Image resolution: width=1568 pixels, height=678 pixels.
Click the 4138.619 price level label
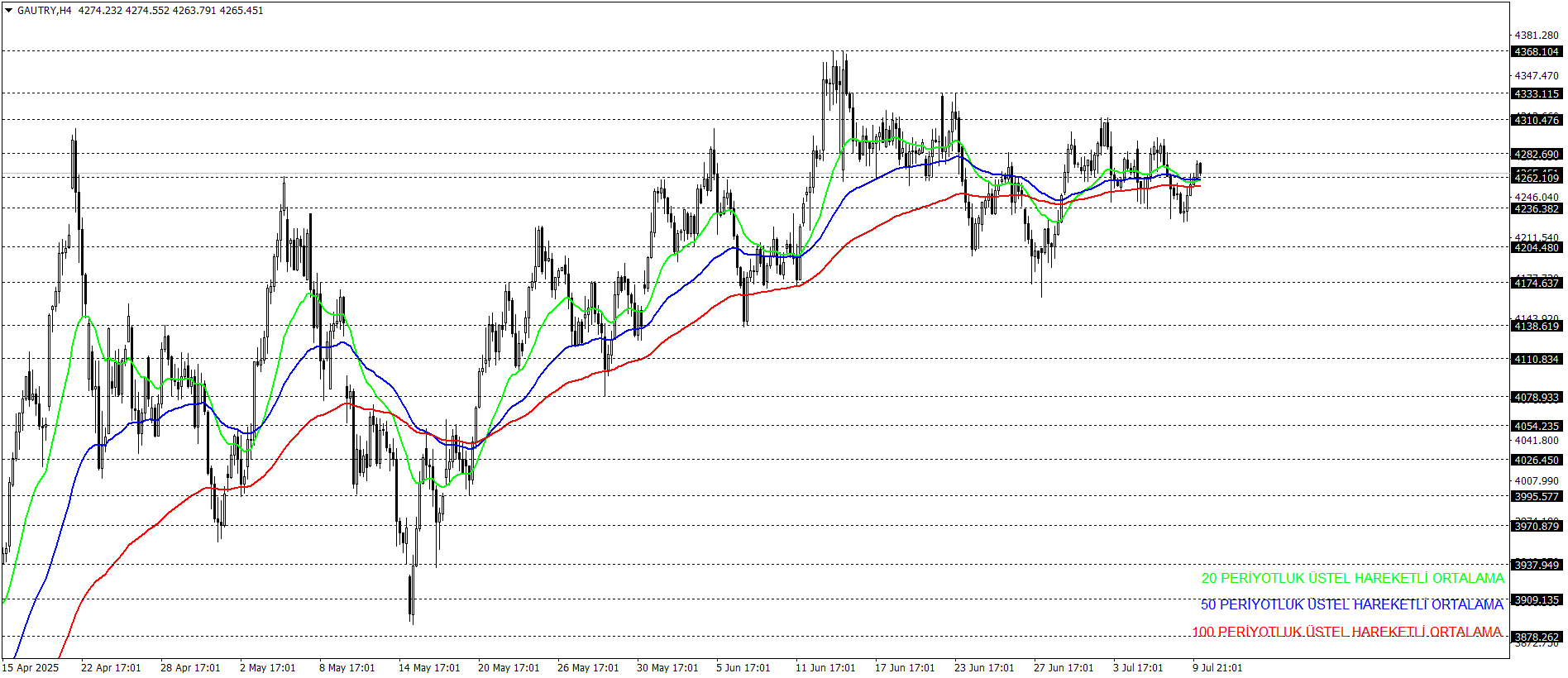click(1537, 326)
